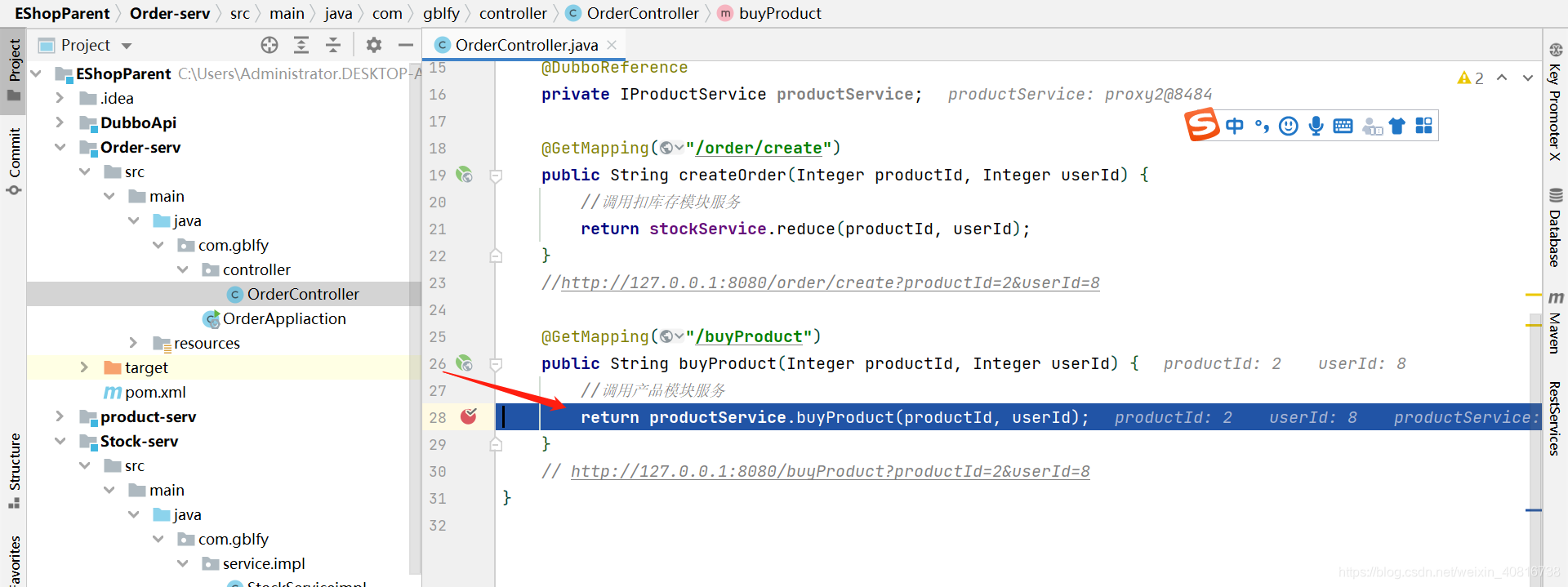Fold the createOrder method at line 19
This screenshot has height=587, width=1568.
(496, 176)
